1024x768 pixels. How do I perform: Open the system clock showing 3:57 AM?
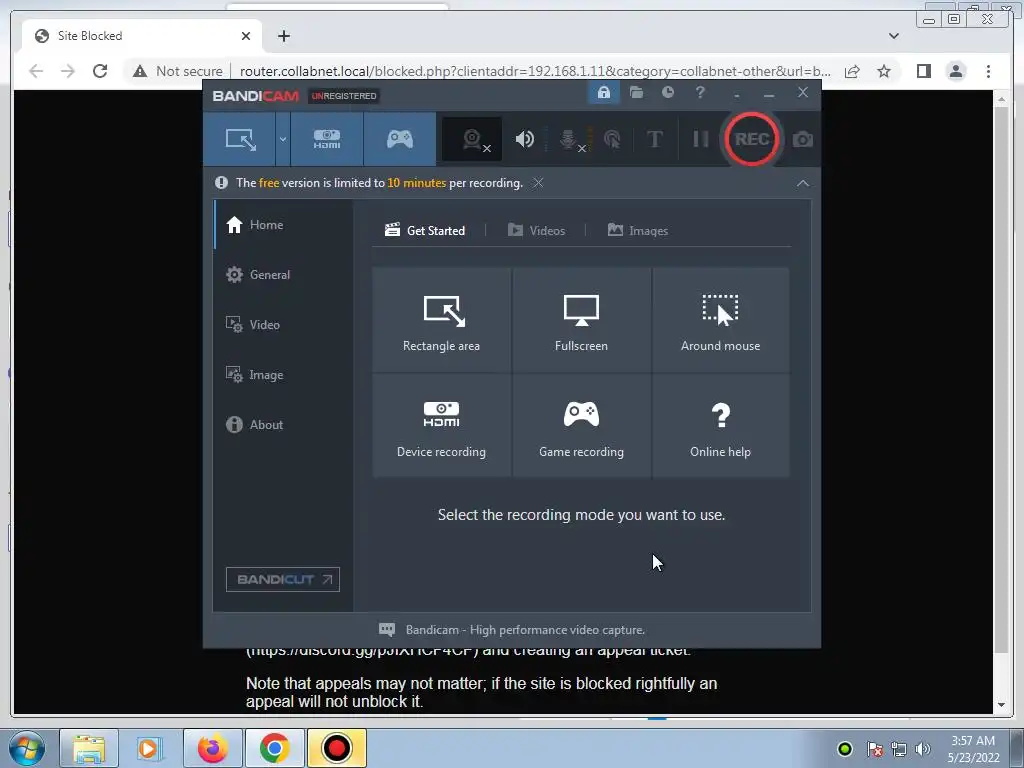click(973, 749)
